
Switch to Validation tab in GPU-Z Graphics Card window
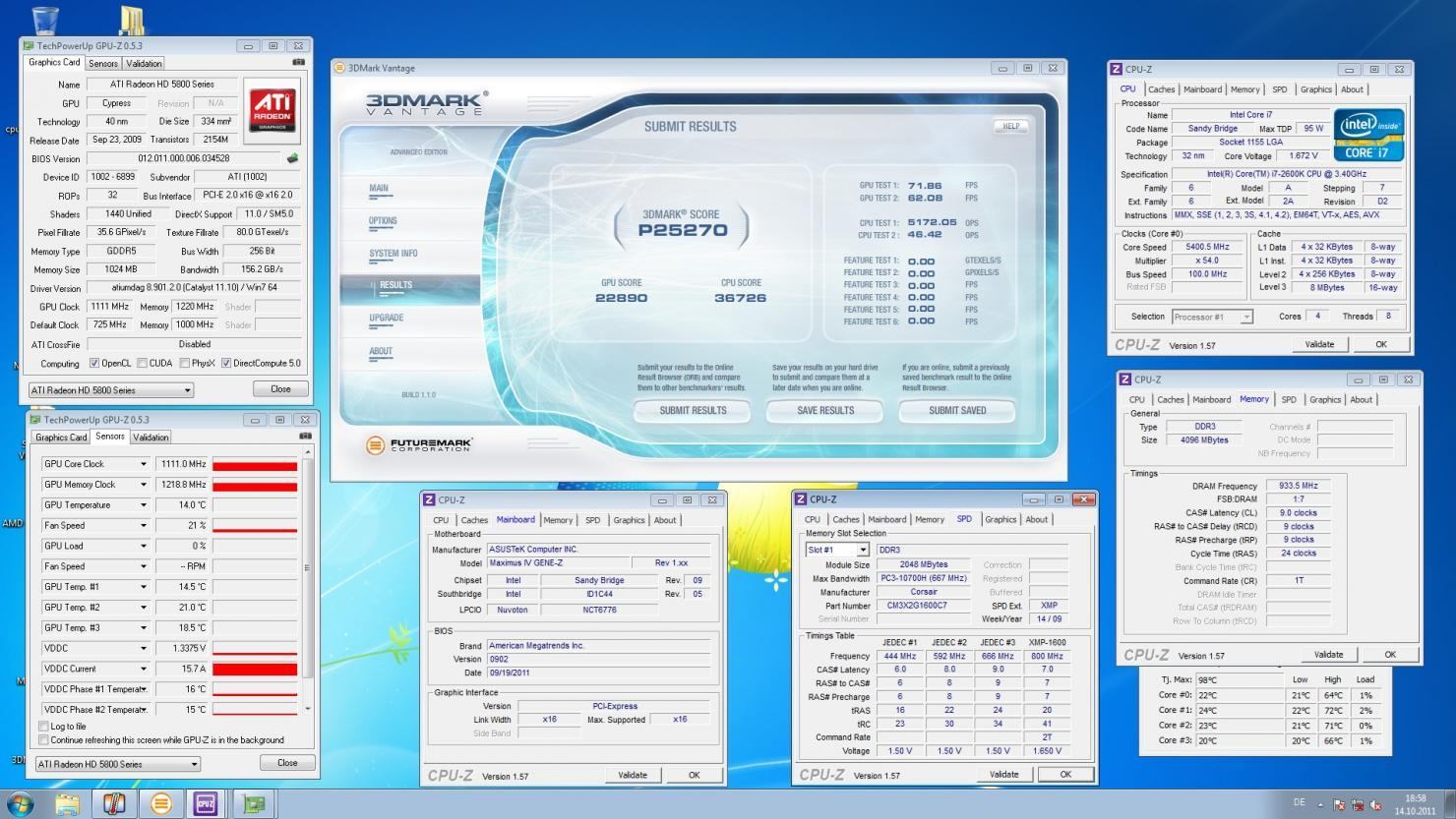pyautogui.click(x=144, y=63)
